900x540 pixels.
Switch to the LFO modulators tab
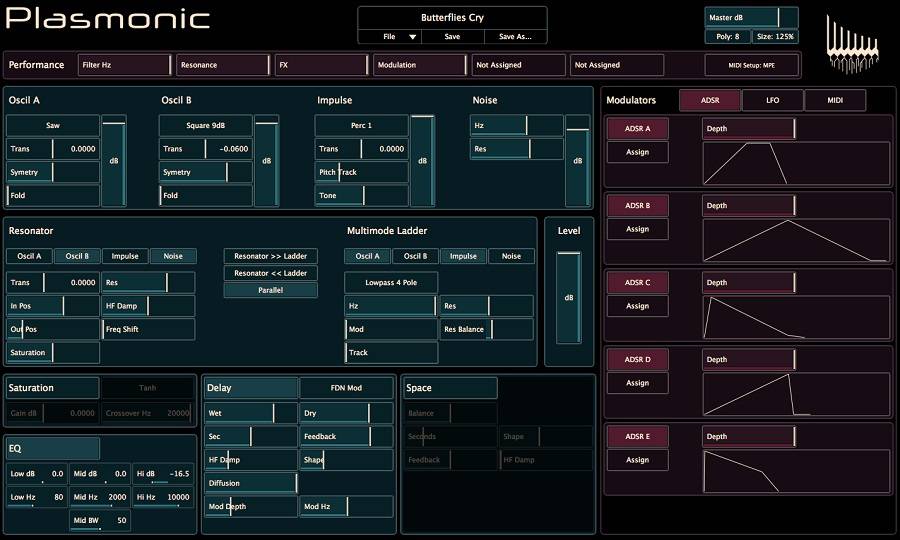pos(772,100)
